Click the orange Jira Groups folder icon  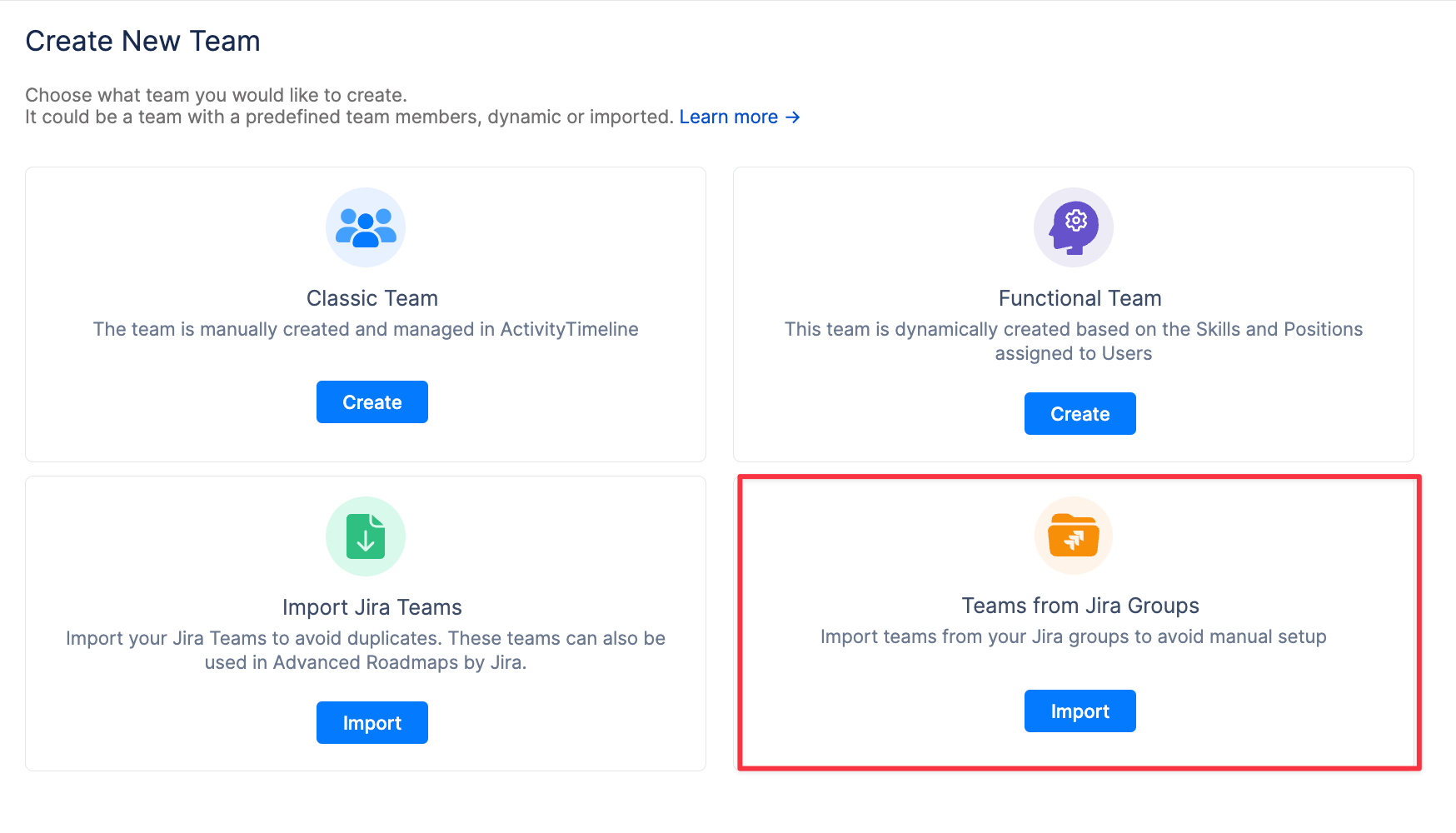pos(1074,536)
